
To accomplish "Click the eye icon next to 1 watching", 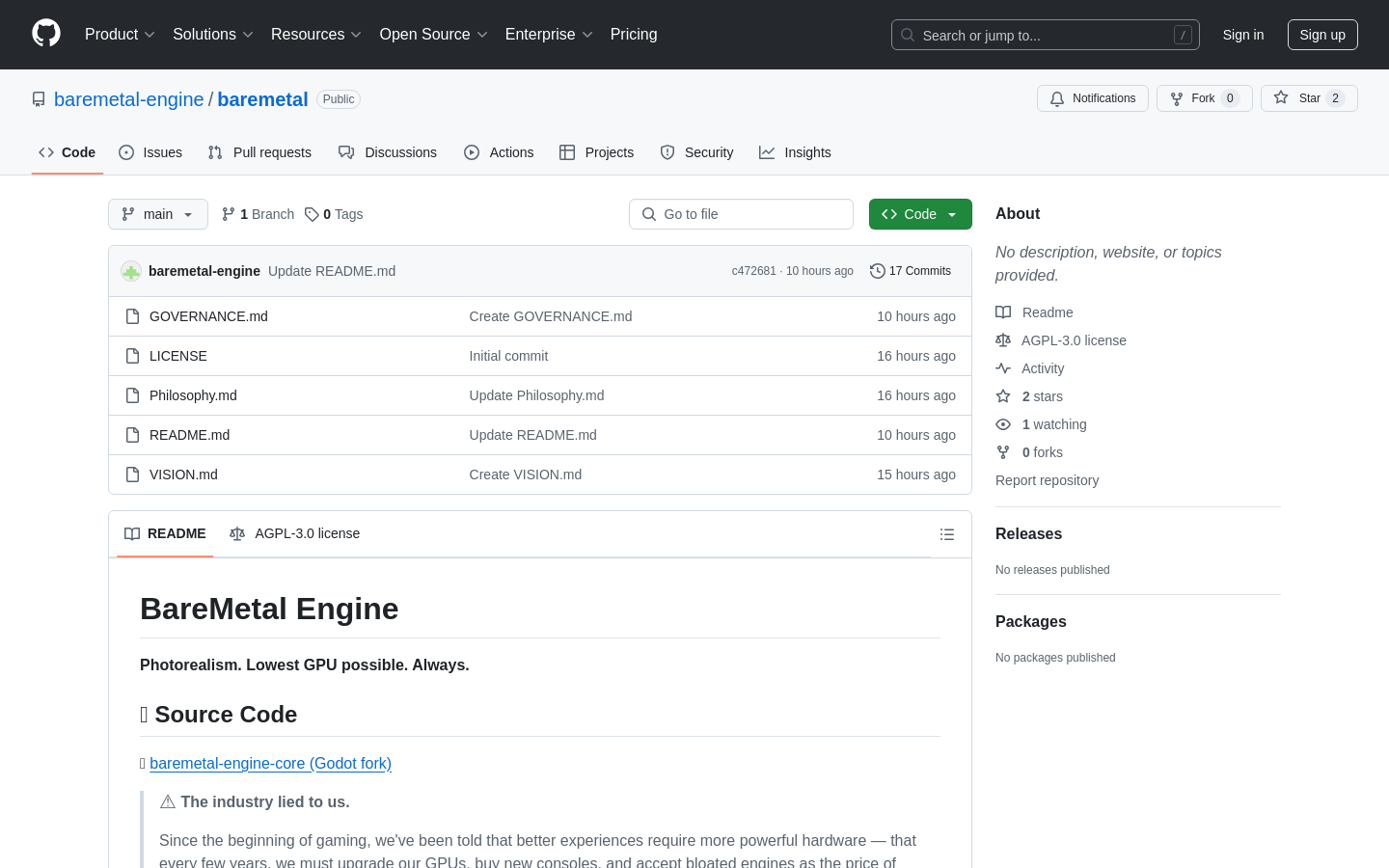I will click(1003, 424).
